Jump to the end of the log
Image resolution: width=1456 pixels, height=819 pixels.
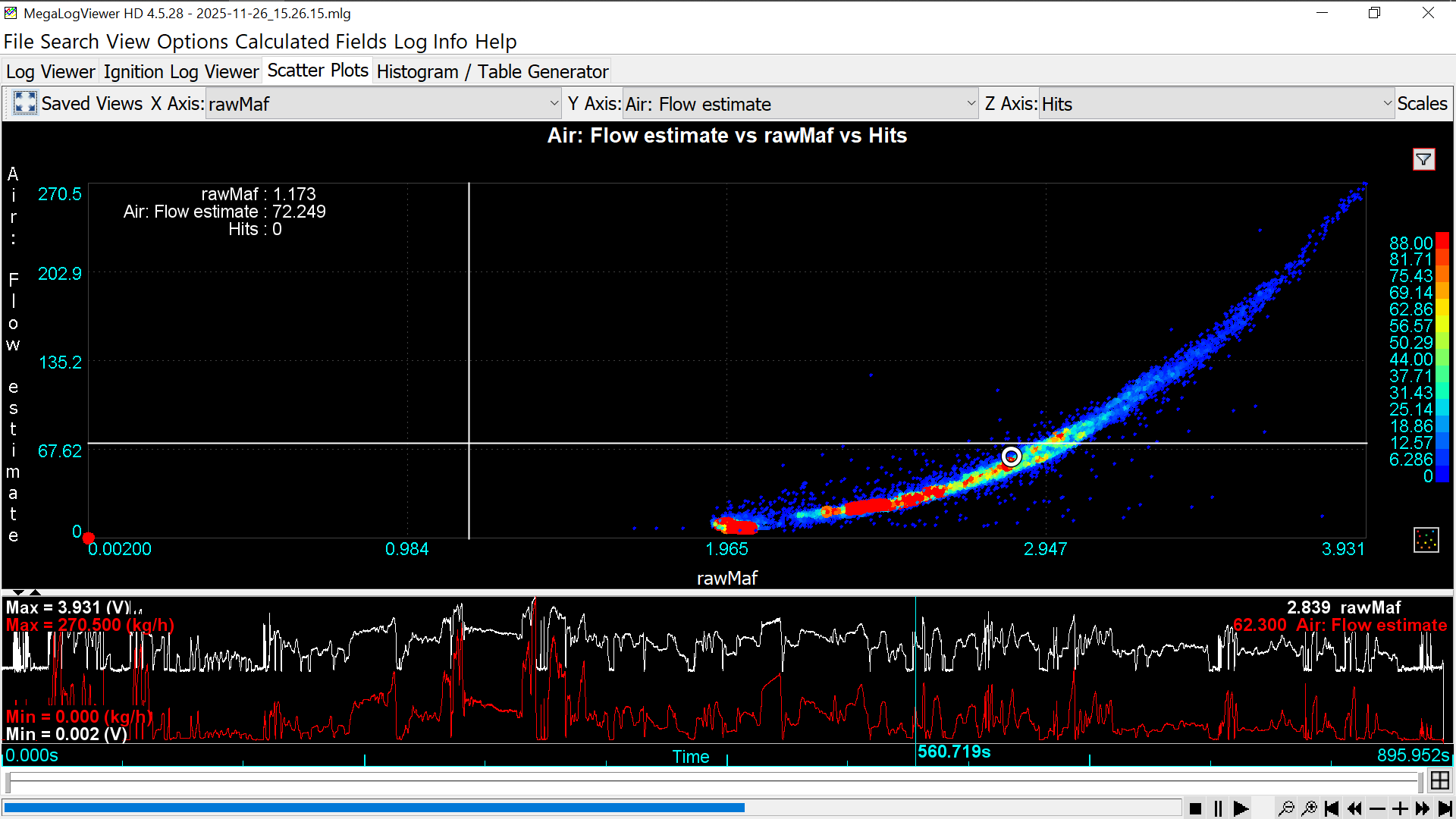(x=1445, y=808)
